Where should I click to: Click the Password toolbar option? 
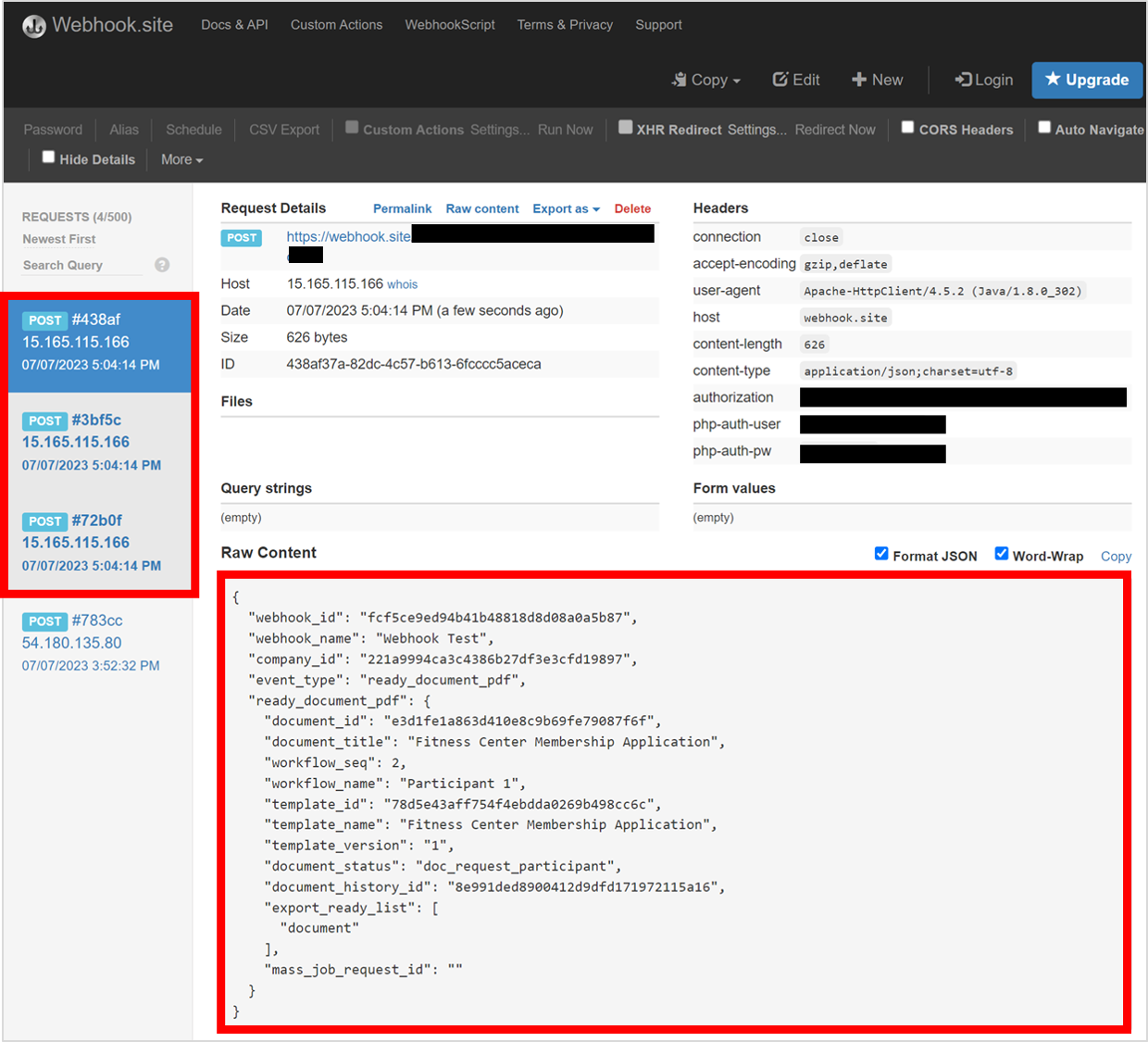[53, 130]
